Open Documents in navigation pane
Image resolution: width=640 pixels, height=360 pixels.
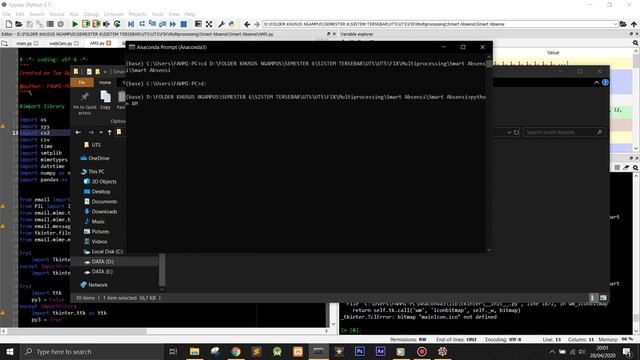[104, 202]
